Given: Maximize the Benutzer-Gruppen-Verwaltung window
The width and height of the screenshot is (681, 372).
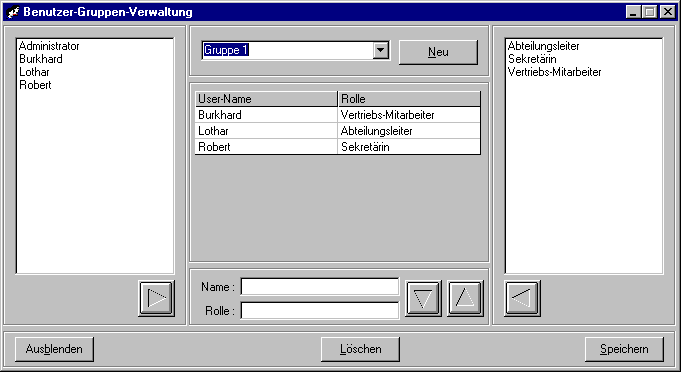Looking at the screenshot, I should pyautogui.click(x=649, y=12).
